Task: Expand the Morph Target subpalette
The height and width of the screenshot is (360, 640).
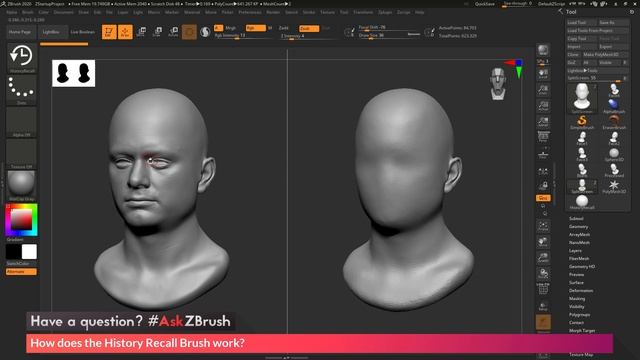Action: pyautogui.click(x=582, y=331)
